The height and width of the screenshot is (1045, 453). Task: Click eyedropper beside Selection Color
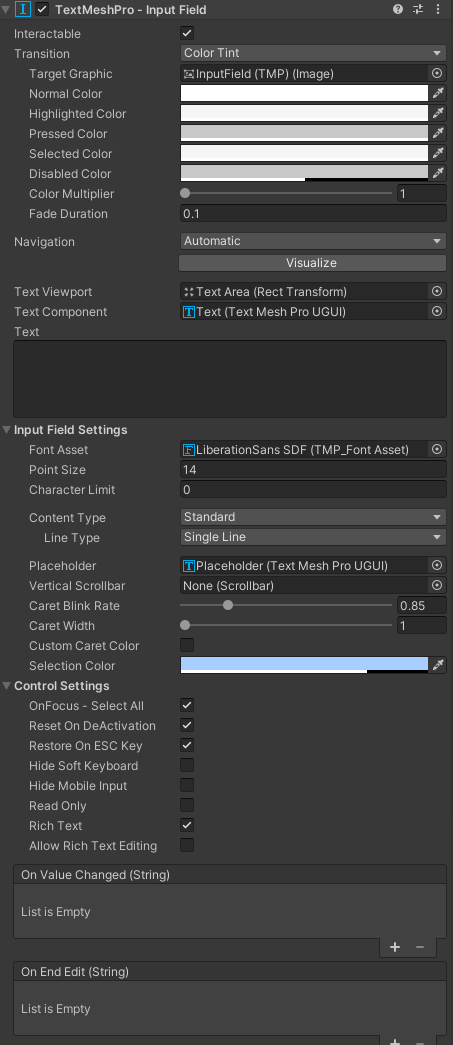pyautogui.click(x=438, y=665)
